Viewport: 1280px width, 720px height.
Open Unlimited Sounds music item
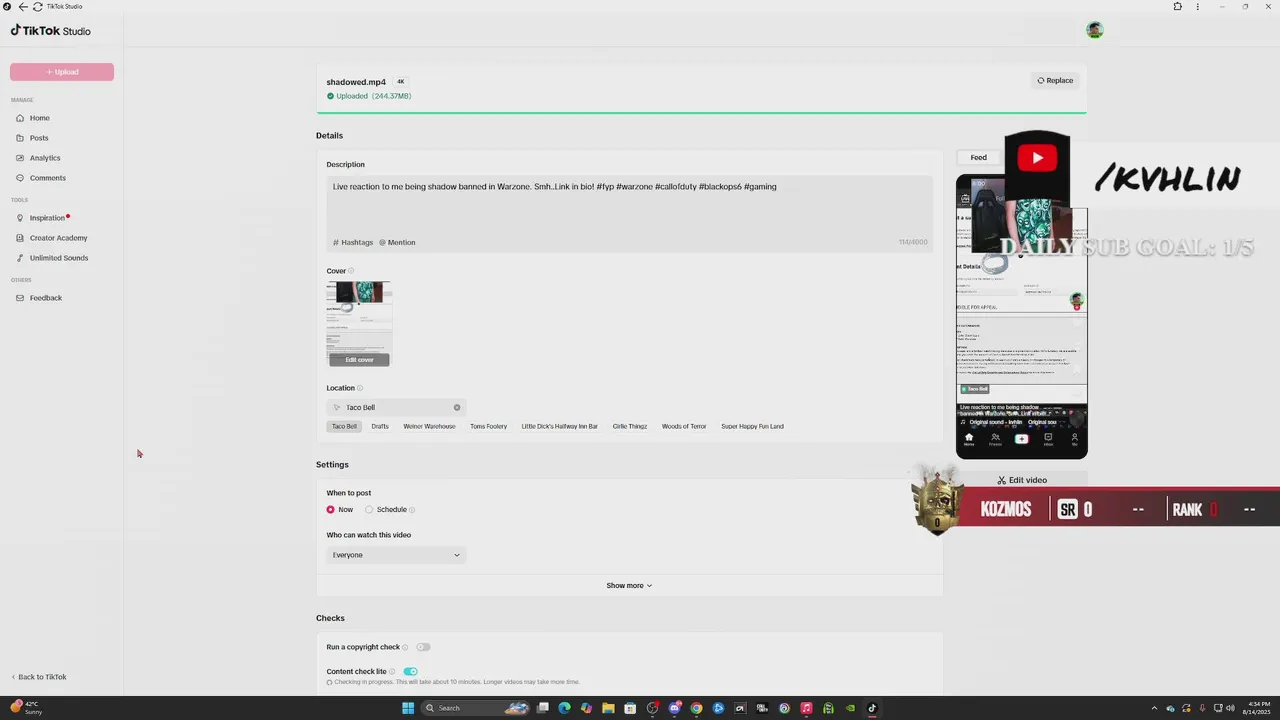click(52, 258)
